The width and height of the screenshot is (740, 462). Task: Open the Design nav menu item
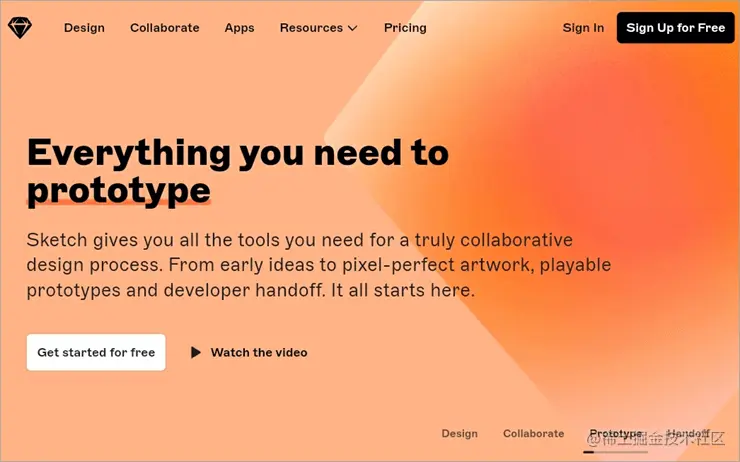[x=84, y=28]
